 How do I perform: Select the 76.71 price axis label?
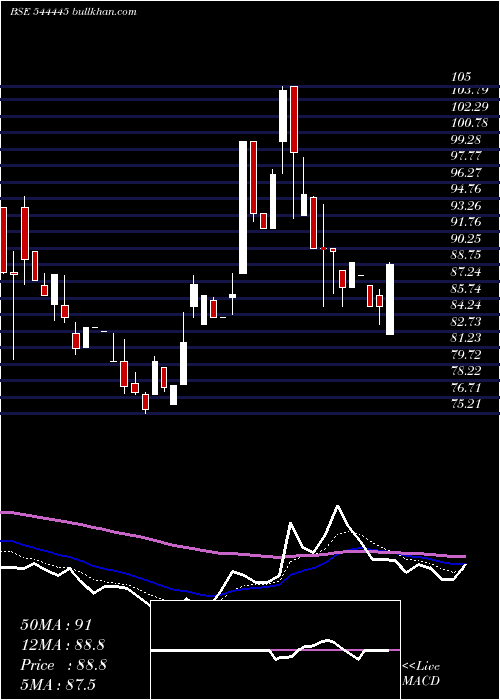[466, 387]
